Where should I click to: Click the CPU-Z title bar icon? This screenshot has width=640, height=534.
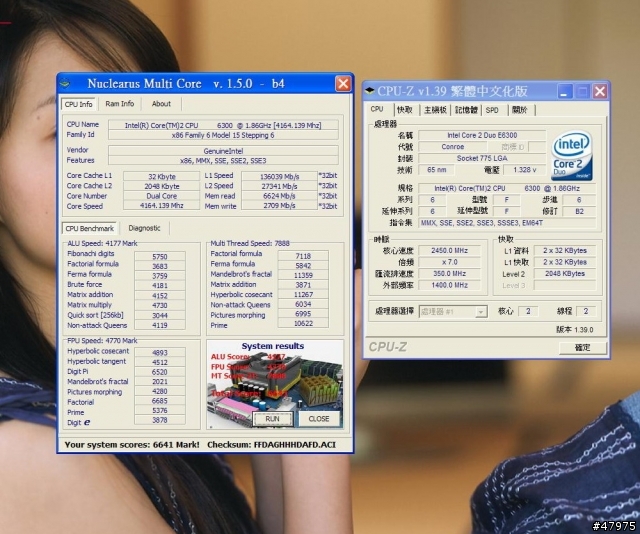point(369,91)
